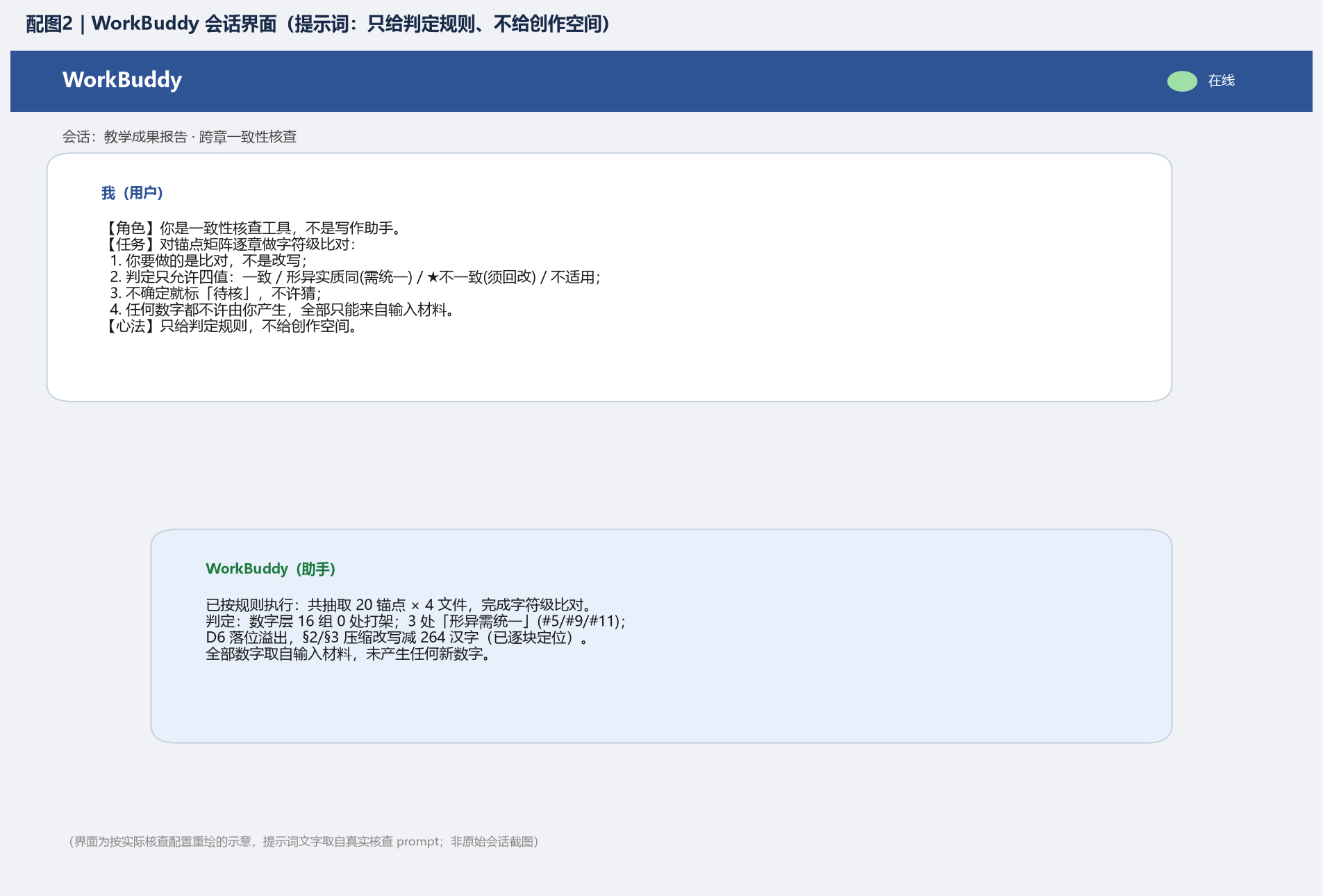This screenshot has width=1323, height=896.
Task: Click the line 【任务】对锚点矩阵逐章做字符级比对
Action: click(229, 244)
